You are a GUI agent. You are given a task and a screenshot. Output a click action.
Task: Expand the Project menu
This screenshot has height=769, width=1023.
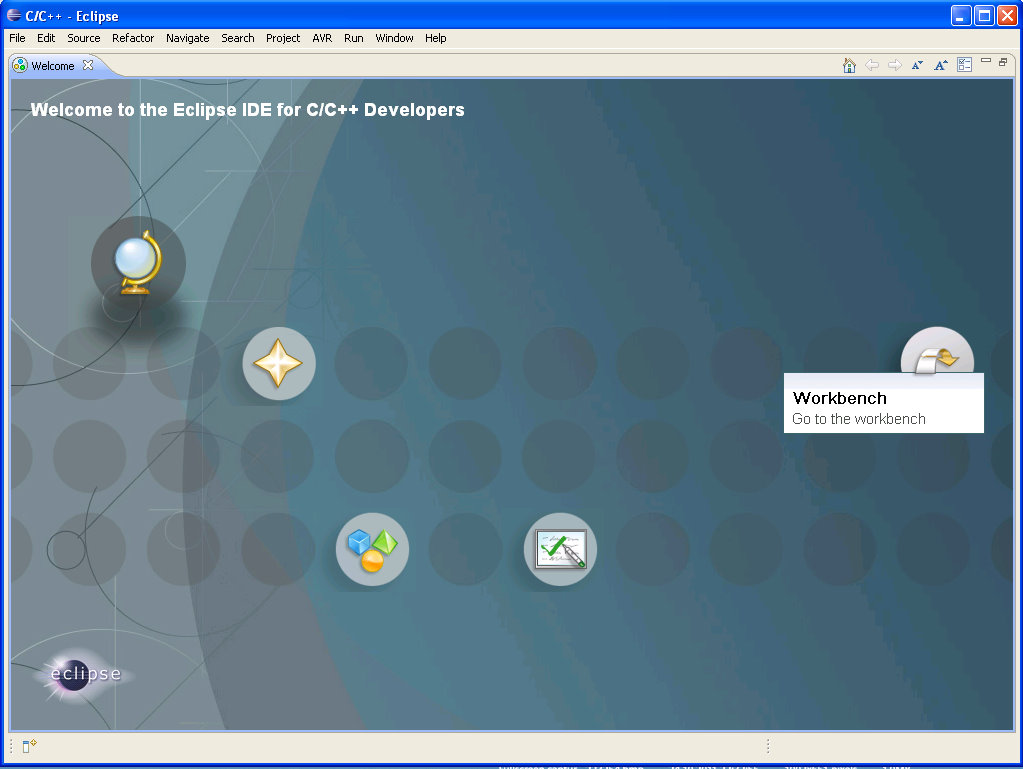tap(283, 38)
